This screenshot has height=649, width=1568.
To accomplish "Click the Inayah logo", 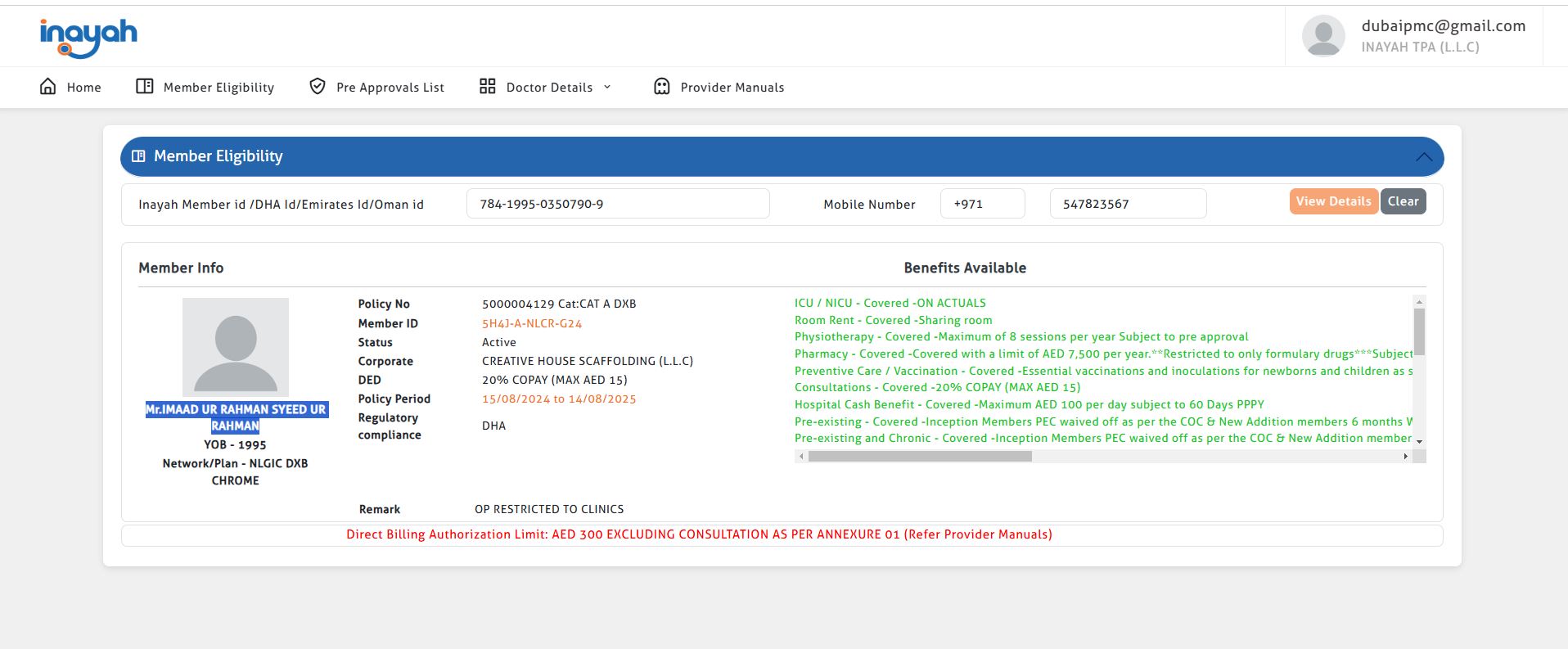I will (x=88, y=38).
